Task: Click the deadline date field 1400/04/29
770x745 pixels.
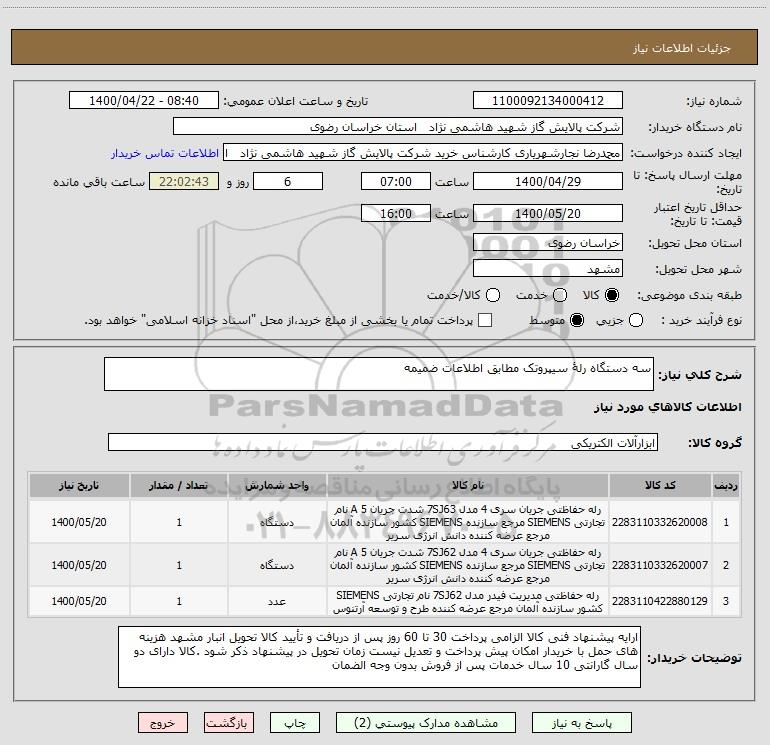Action: (x=548, y=181)
